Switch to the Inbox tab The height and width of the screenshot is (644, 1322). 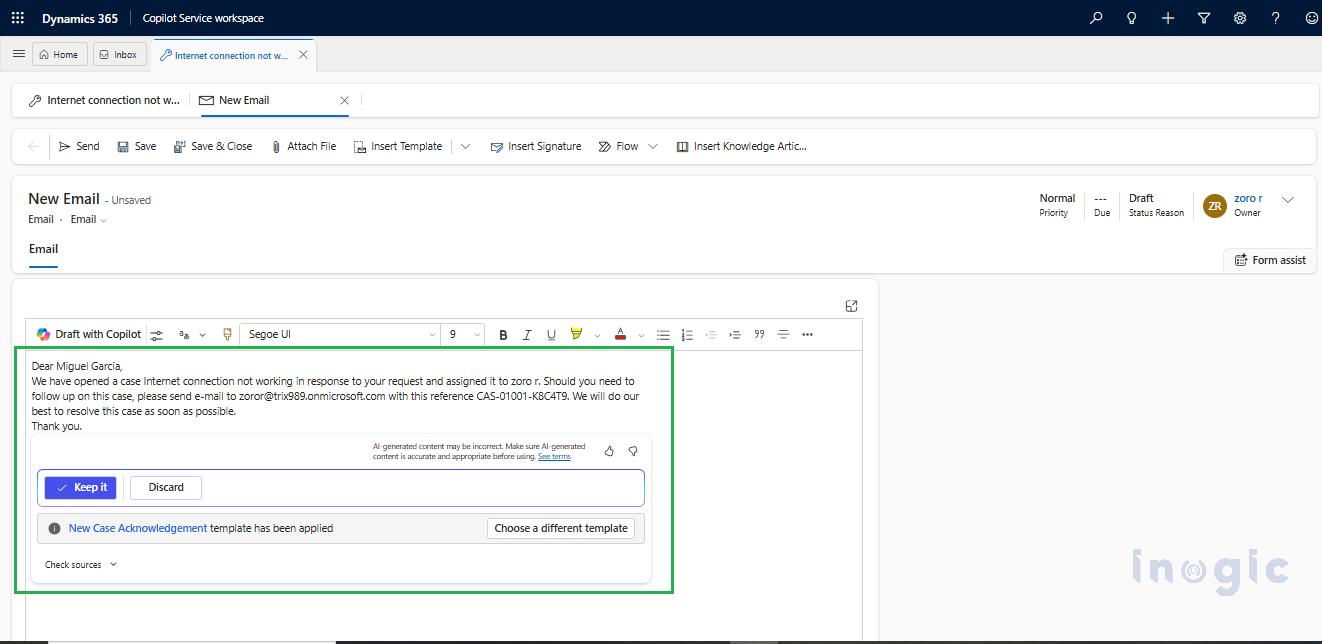tap(119, 54)
